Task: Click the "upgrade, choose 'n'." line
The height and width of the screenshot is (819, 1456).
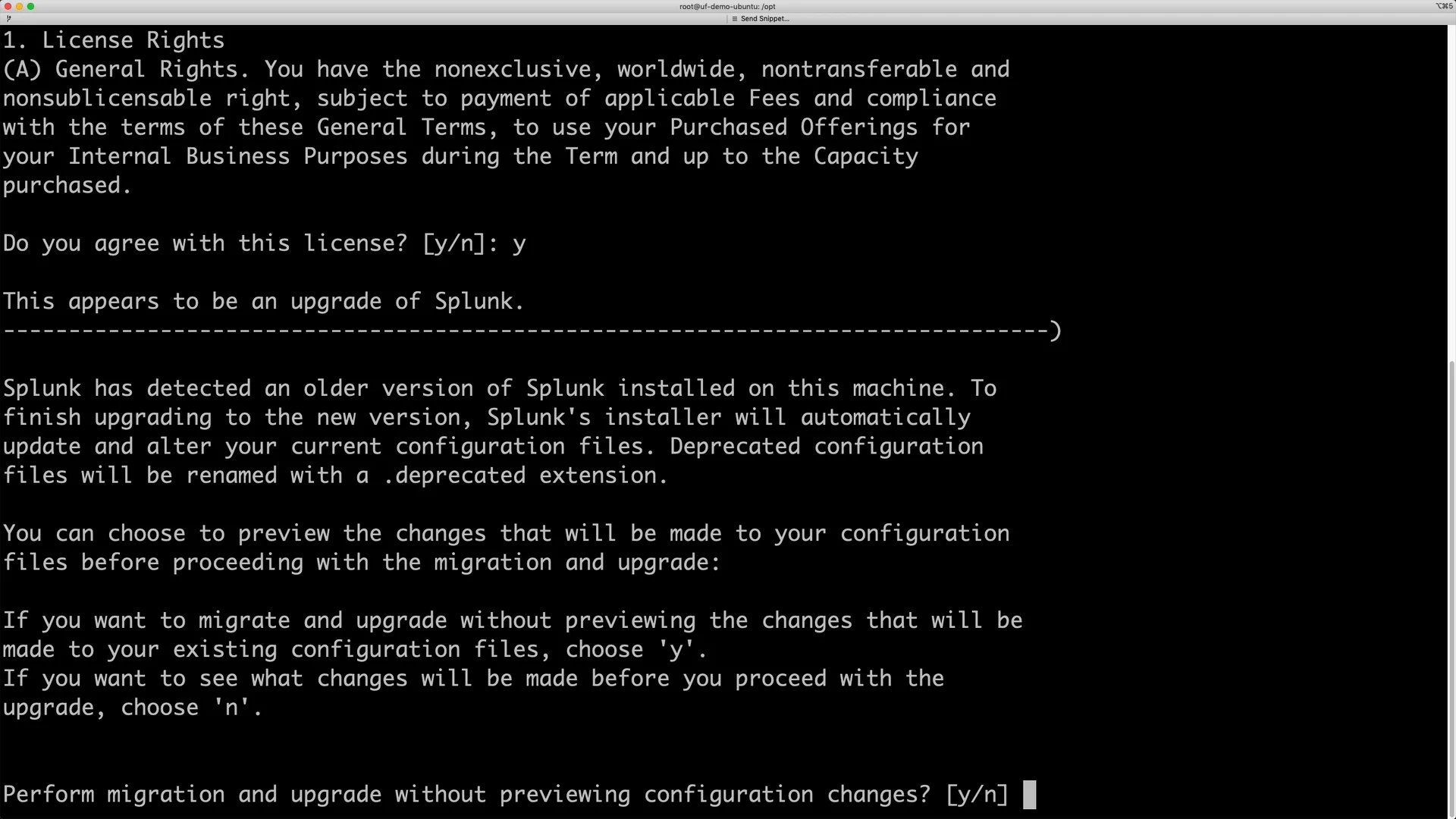Action: click(x=133, y=708)
